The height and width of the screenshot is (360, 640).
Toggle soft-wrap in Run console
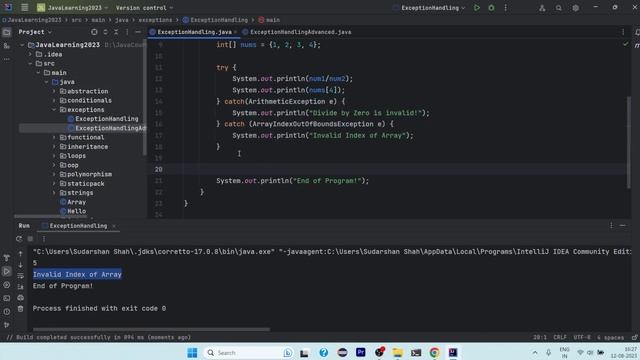click(x=20, y=276)
